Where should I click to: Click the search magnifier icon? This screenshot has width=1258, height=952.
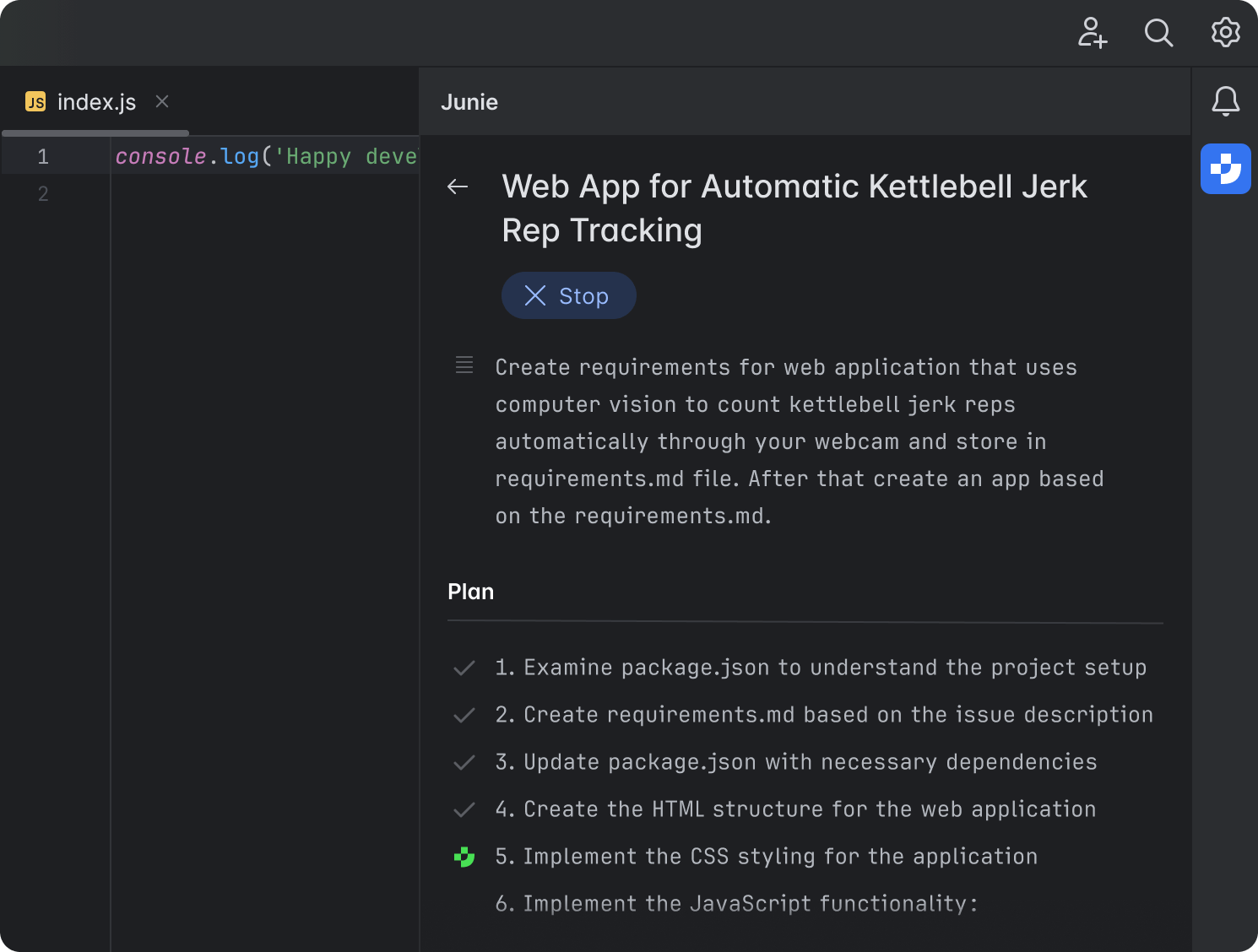[1158, 33]
